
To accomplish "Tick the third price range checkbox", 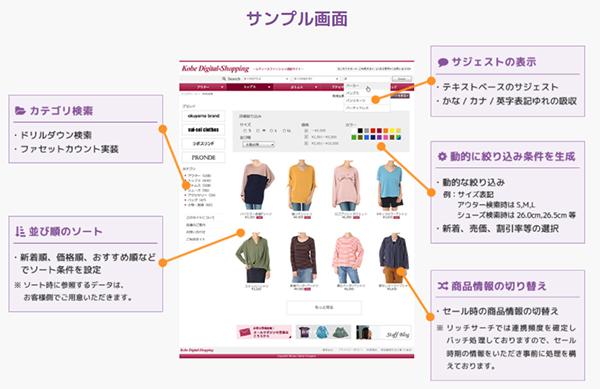I will (x=306, y=143).
